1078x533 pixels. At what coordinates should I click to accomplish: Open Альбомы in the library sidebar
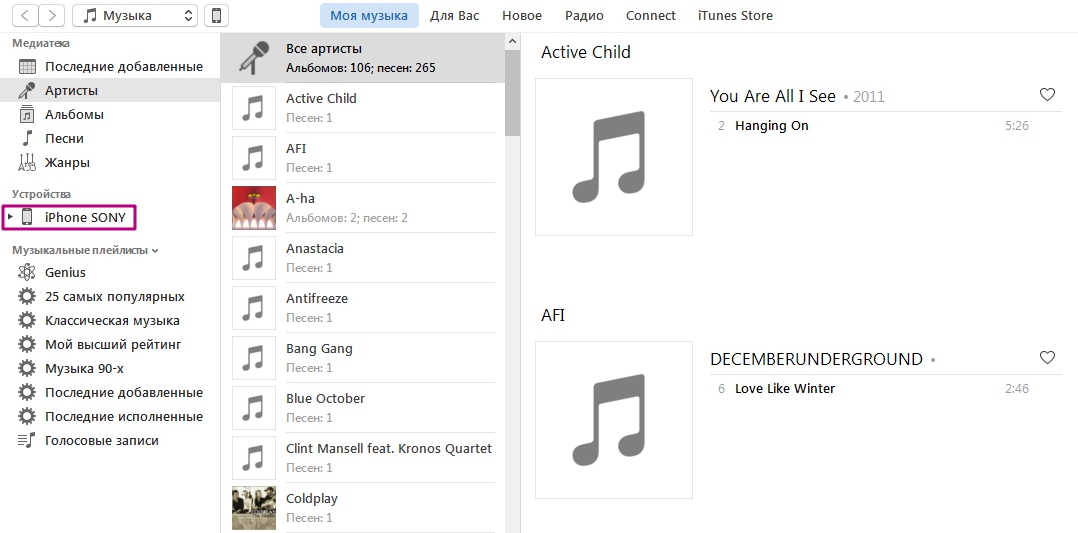[x=74, y=114]
